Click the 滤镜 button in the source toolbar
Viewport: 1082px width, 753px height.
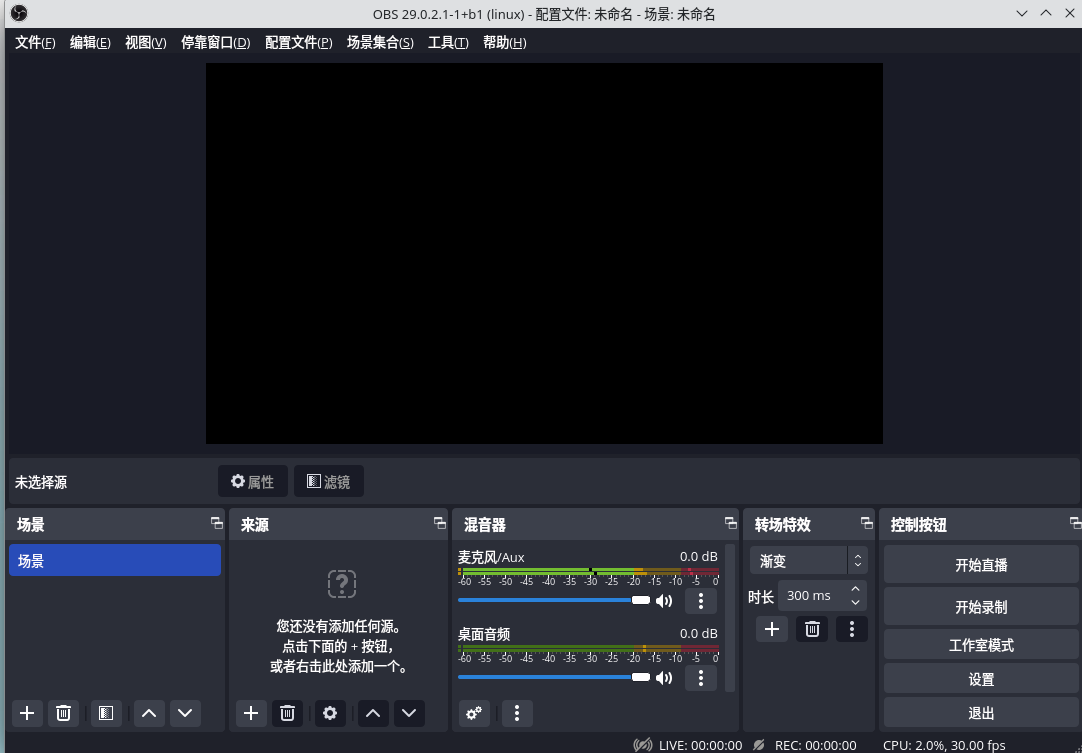[328, 481]
